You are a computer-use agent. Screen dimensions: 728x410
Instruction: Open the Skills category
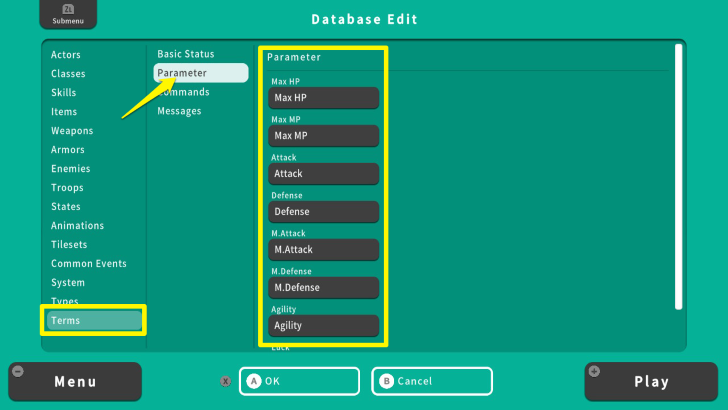[x=64, y=92]
